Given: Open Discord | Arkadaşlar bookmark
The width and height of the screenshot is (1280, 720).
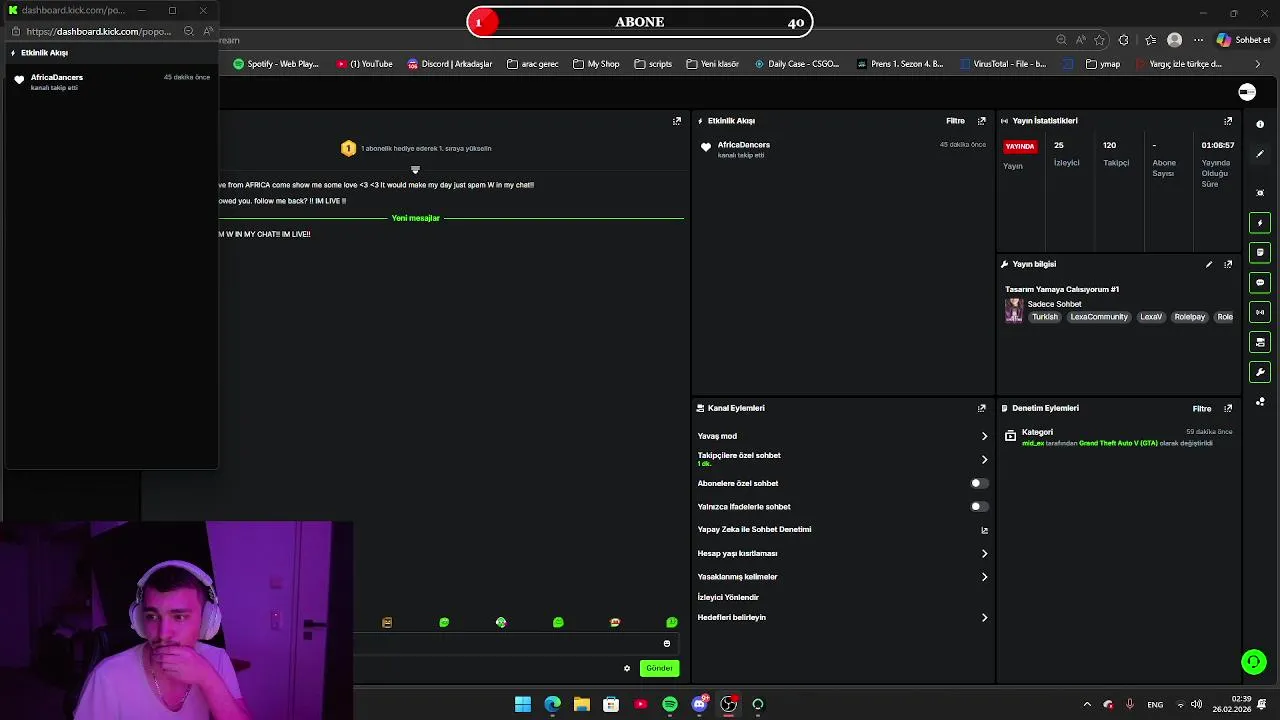Looking at the screenshot, I should [x=450, y=64].
